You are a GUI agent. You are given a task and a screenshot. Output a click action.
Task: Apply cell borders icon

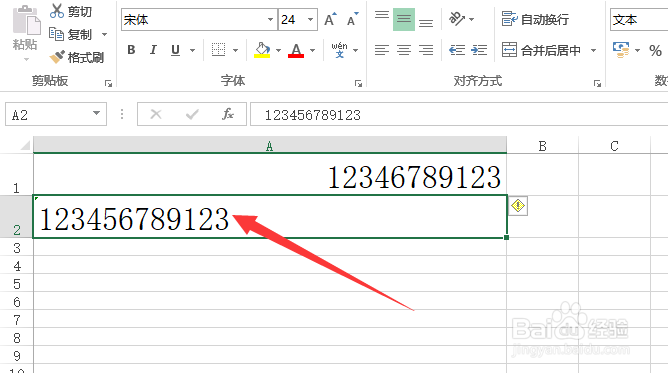[219, 50]
